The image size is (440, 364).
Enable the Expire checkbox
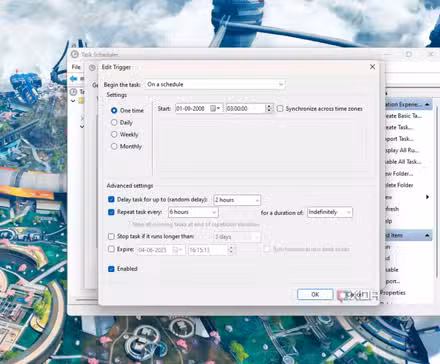111,249
